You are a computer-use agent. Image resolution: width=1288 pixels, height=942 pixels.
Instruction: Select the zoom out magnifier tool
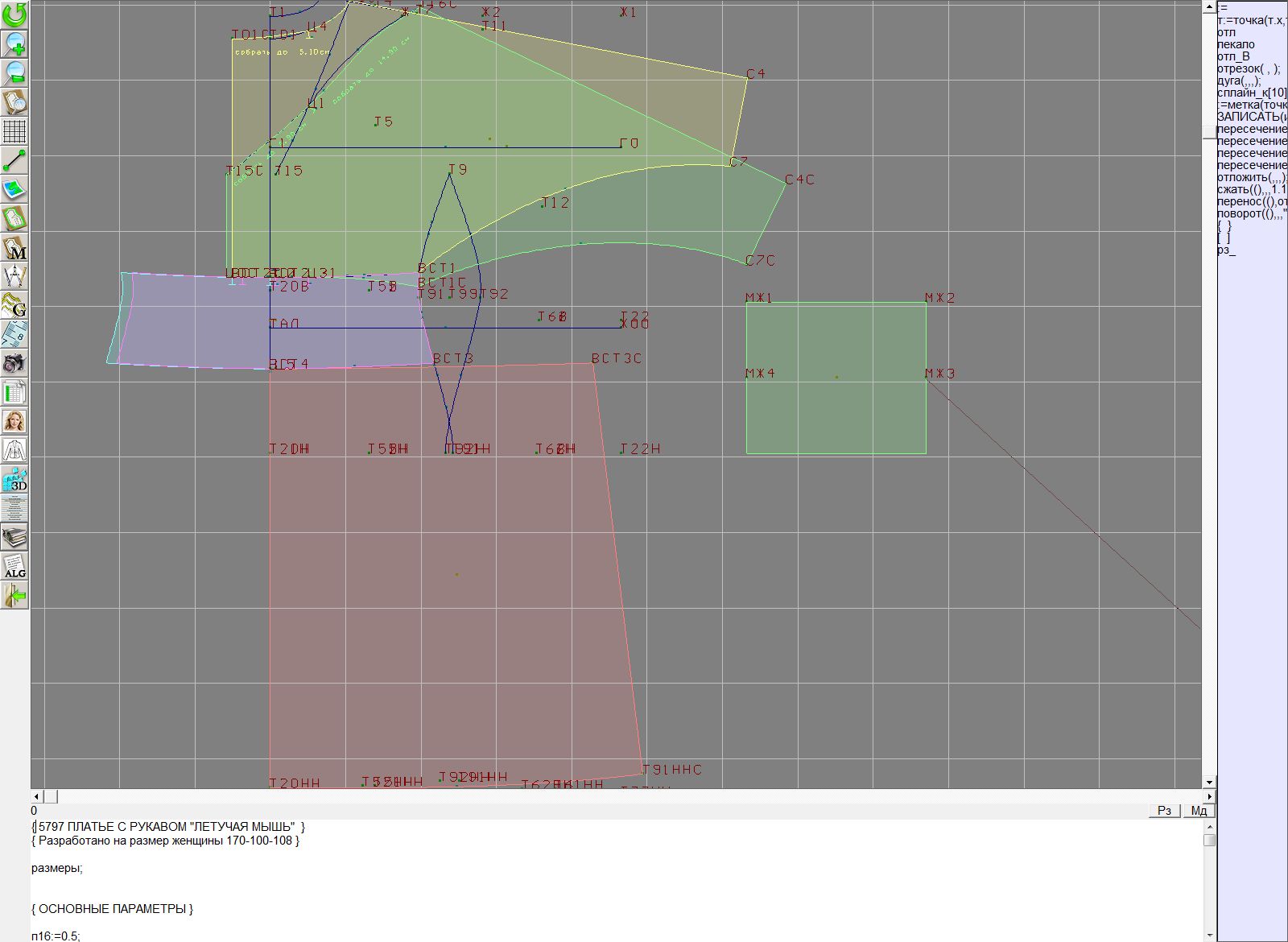14,72
